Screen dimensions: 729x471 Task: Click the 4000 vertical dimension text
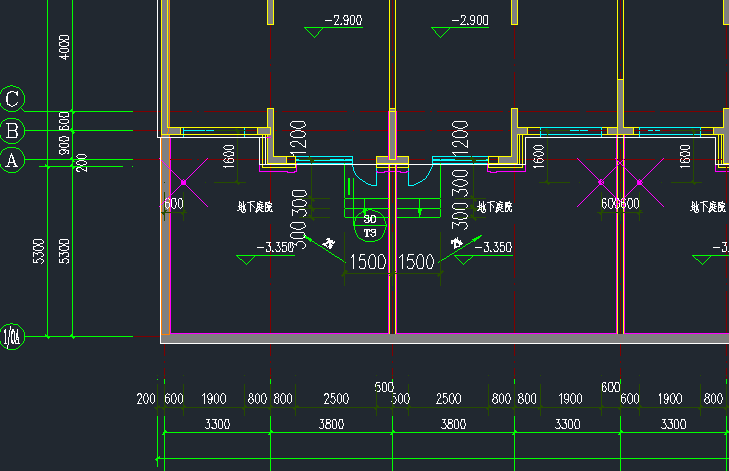(65, 47)
